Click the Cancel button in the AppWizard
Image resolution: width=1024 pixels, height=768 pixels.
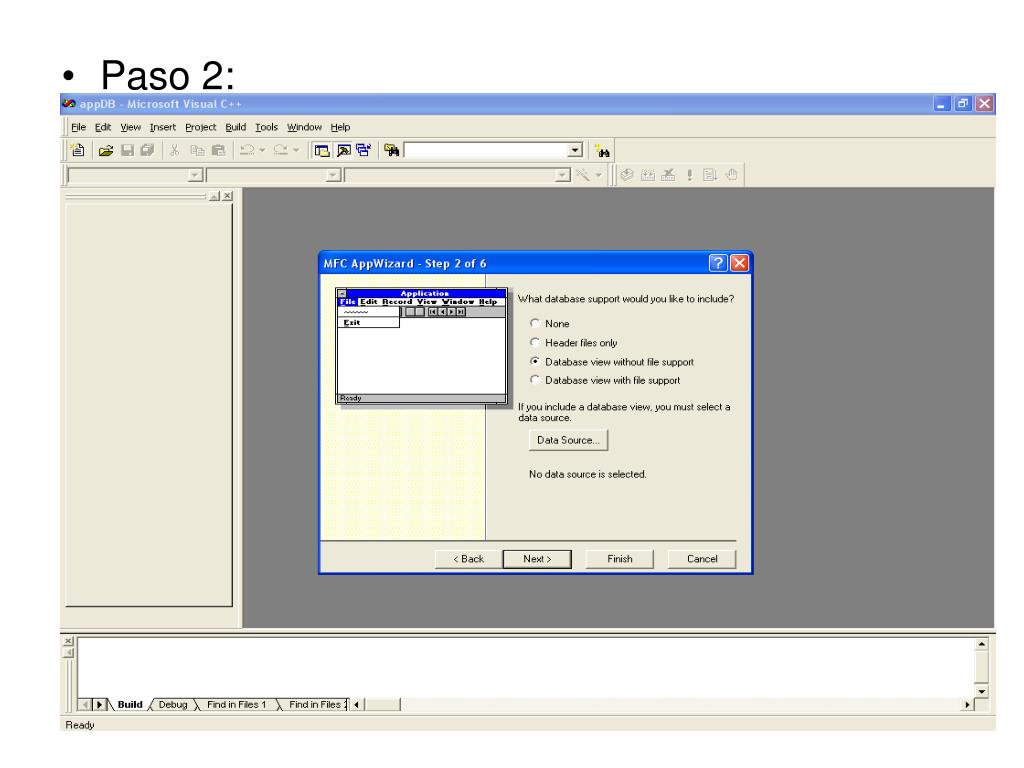[x=702, y=559]
